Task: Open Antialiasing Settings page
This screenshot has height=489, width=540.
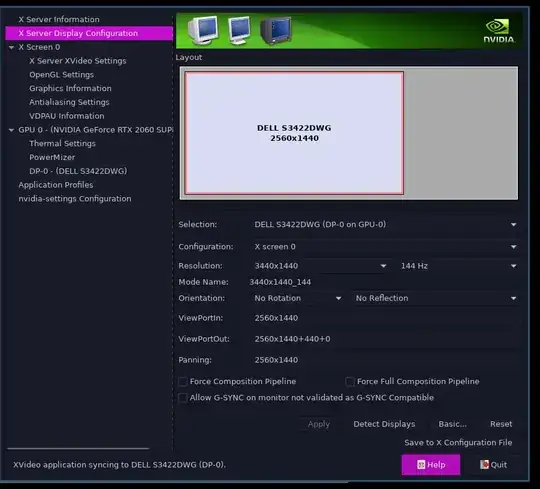Action: [69, 102]
